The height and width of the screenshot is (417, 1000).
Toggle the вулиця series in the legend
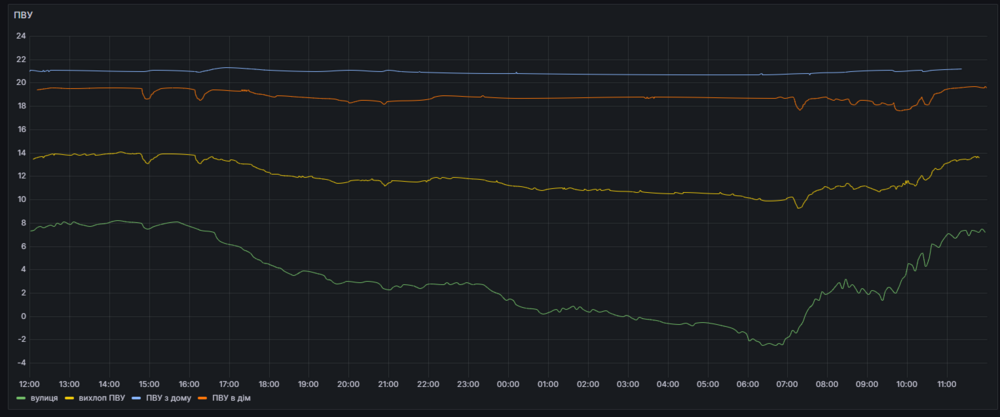point(45,399)
